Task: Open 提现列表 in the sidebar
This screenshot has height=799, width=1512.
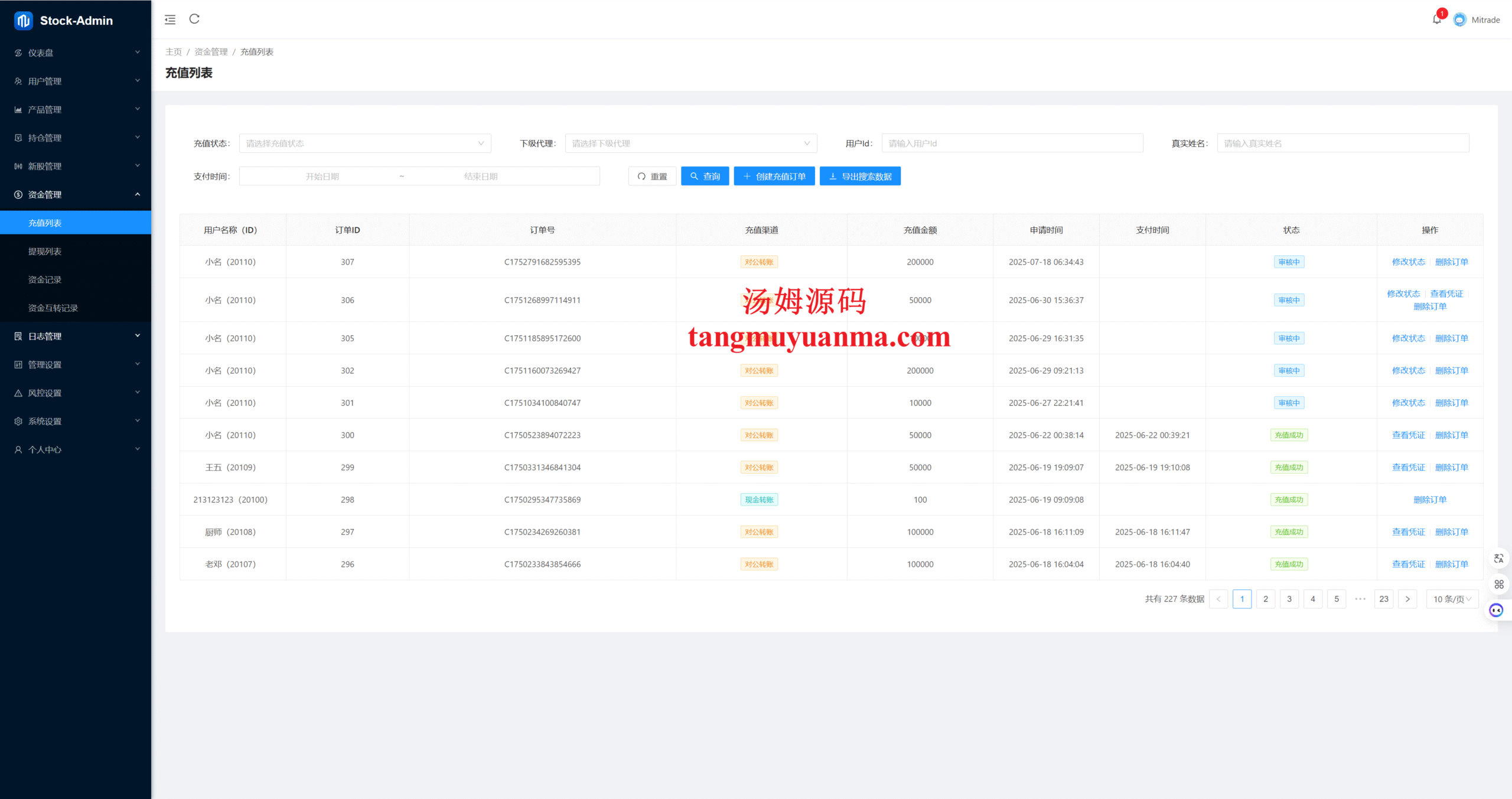Action: (x=45, y=251)
